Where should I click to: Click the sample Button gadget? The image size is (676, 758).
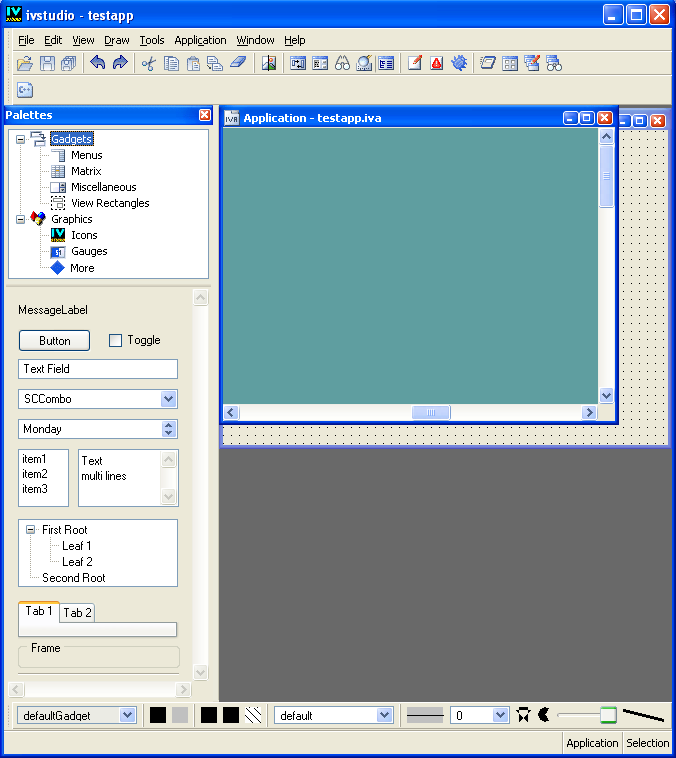click(x=54, y=341)
